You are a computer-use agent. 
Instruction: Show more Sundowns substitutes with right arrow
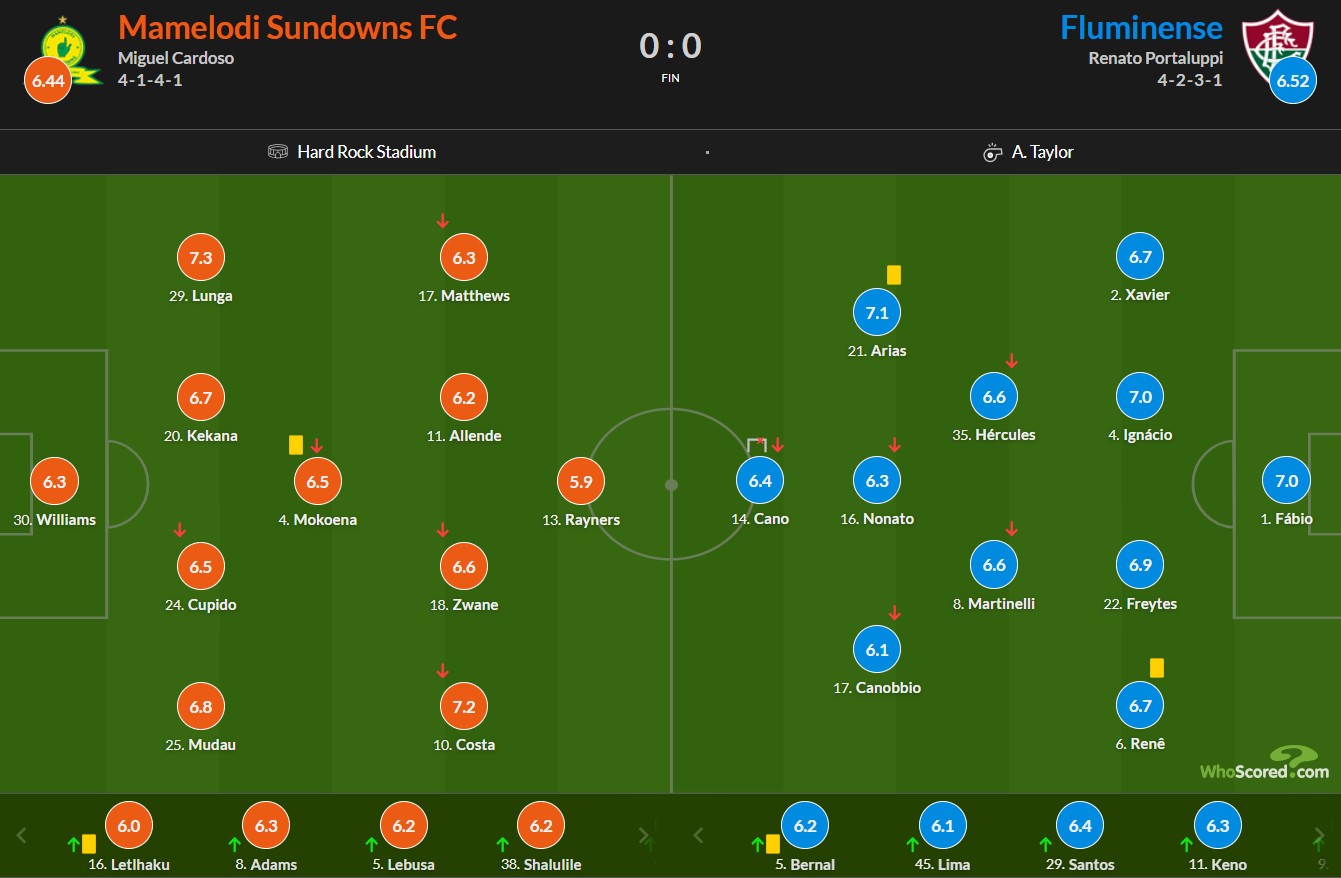[645, 835]
